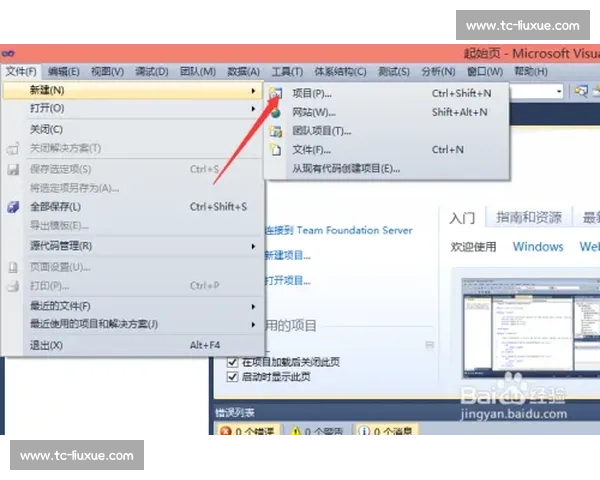The height and width of the screenshot is (480, 600).
Task: Click the blue info message icon
Action: point(364,431)
